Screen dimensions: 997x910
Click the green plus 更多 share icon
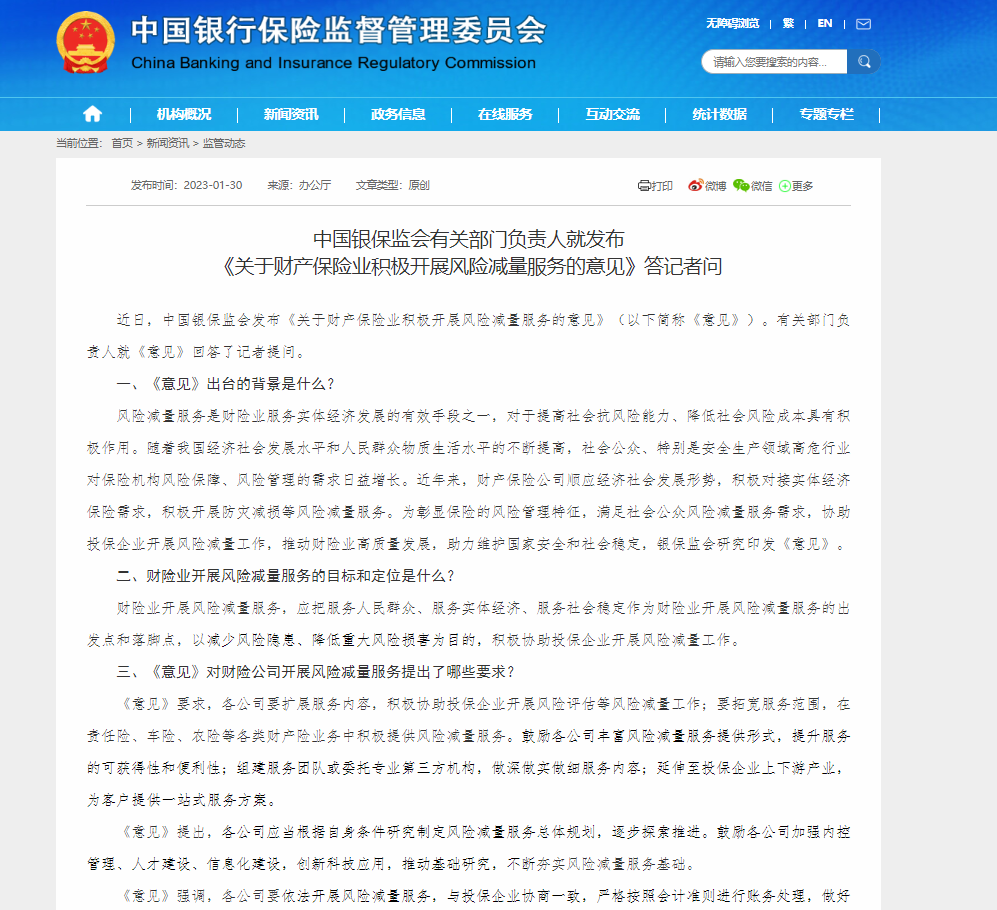[x=786, y=186]
